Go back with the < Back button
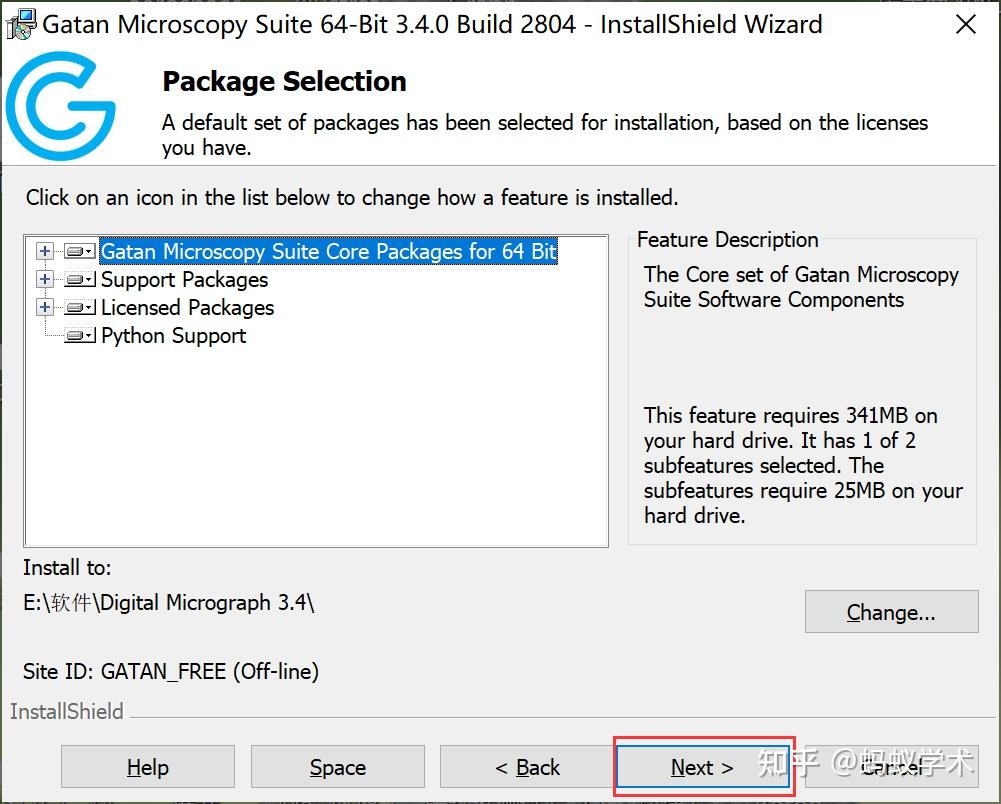Image resolution: width=1001 pixels, height=804 pixels. point(527,767)
